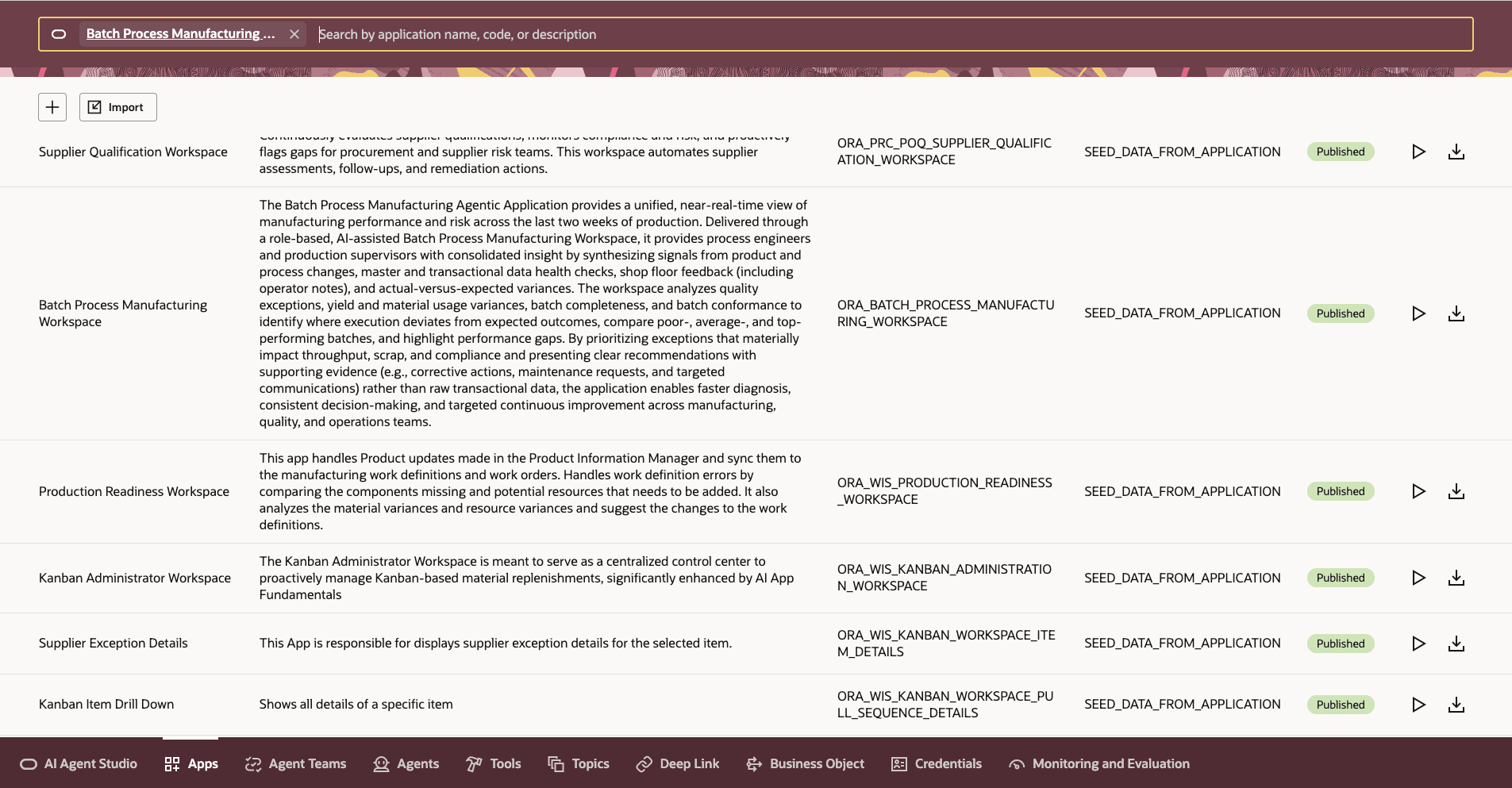1512x788 pixels.
Task: Run the Batch Process Manufacturing Workspace app
Action: (x=1418, y=313)
